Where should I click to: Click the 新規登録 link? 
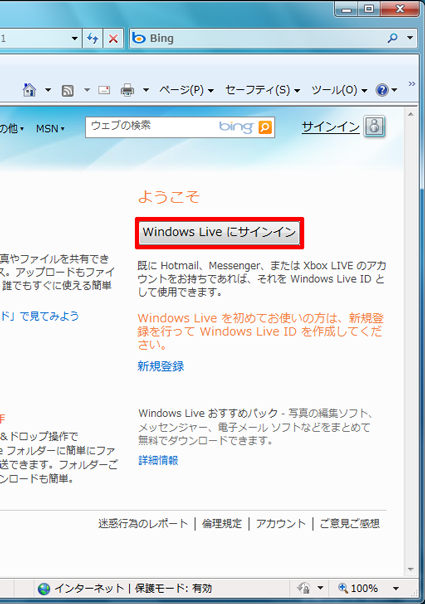[x=161, y=366]
